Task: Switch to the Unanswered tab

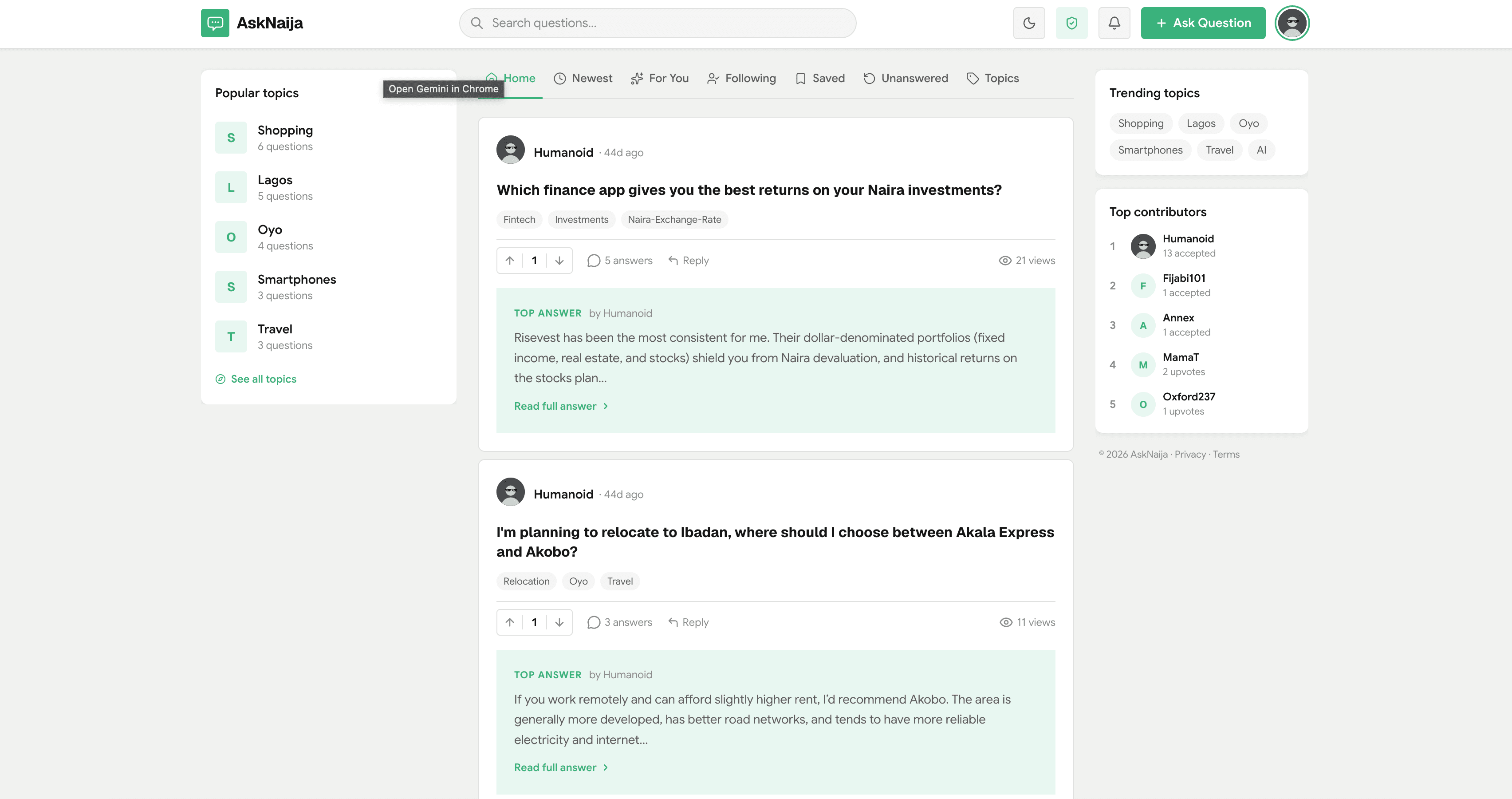Action: (906, 78)
